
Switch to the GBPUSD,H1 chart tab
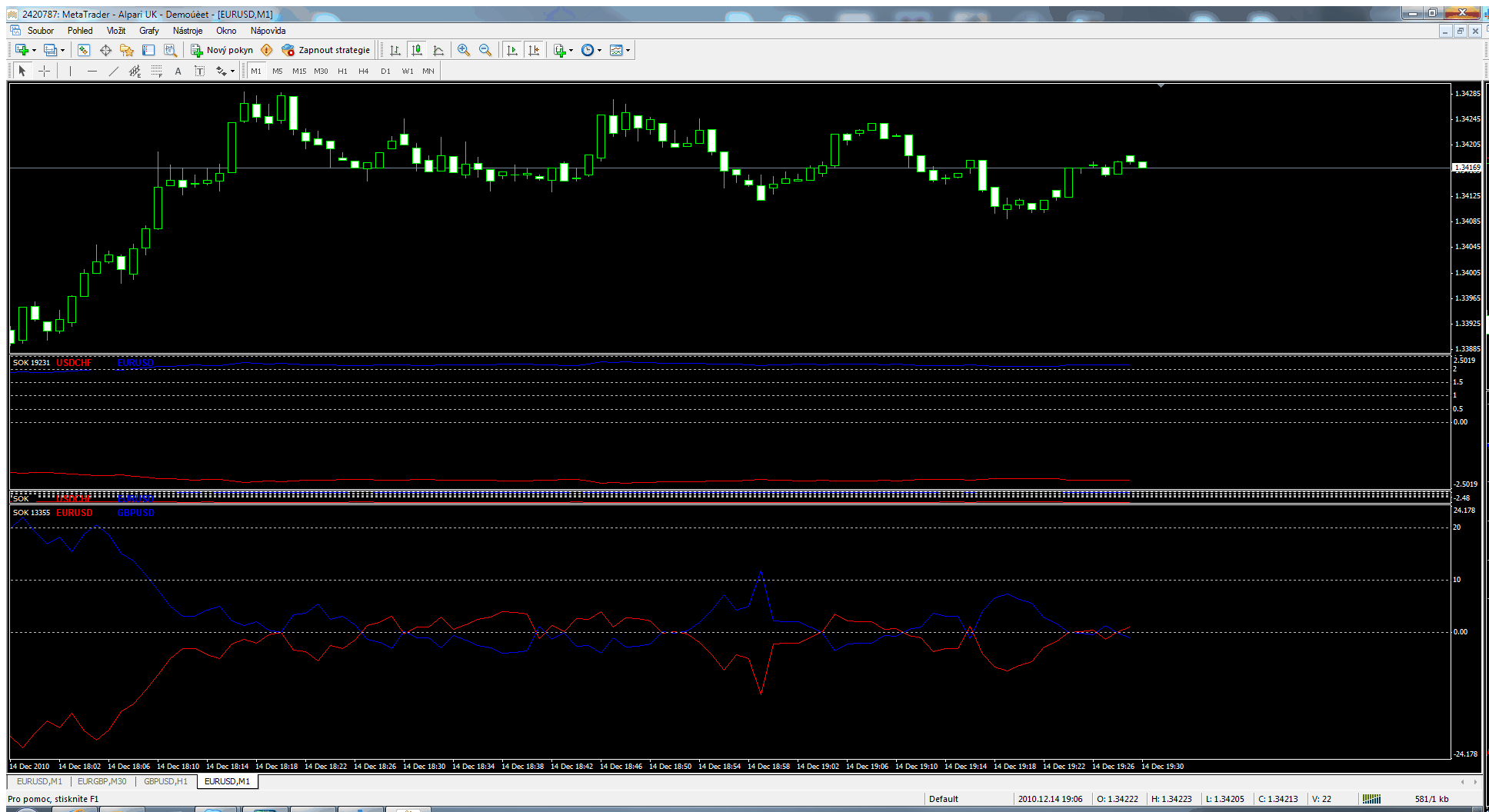165,781
